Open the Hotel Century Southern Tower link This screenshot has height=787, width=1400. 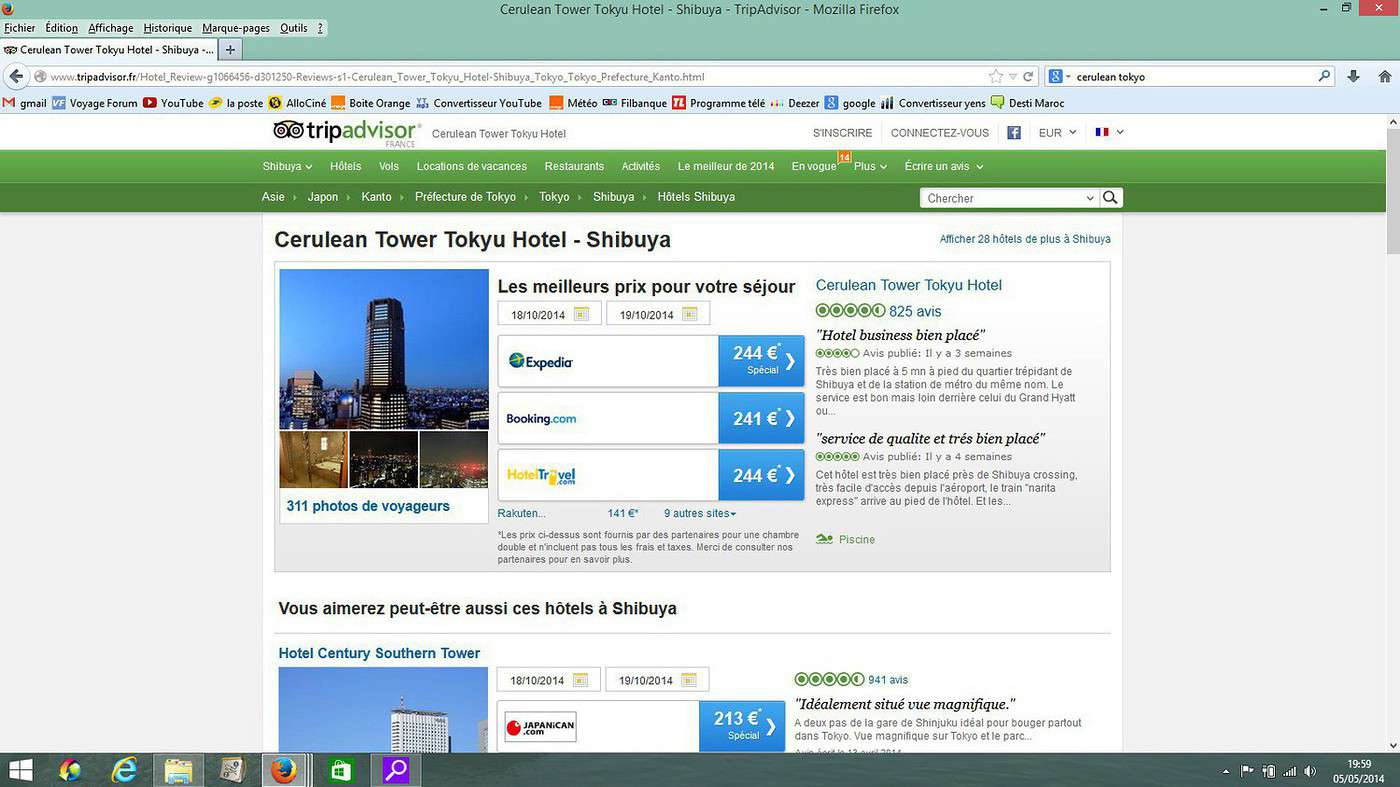point(379,653)
